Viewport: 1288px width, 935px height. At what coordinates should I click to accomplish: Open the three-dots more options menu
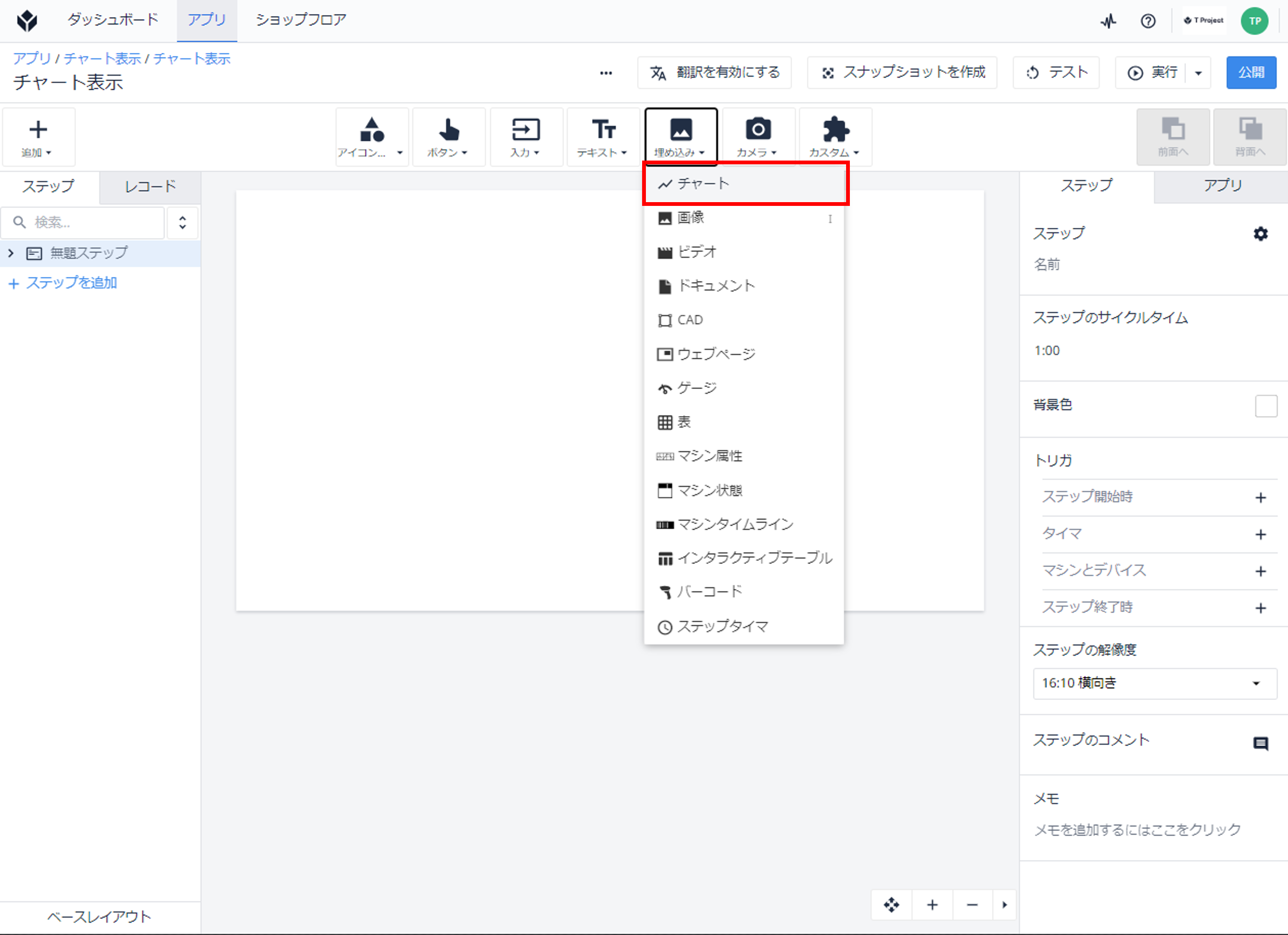pyautogui.click(x=606, y=73)
